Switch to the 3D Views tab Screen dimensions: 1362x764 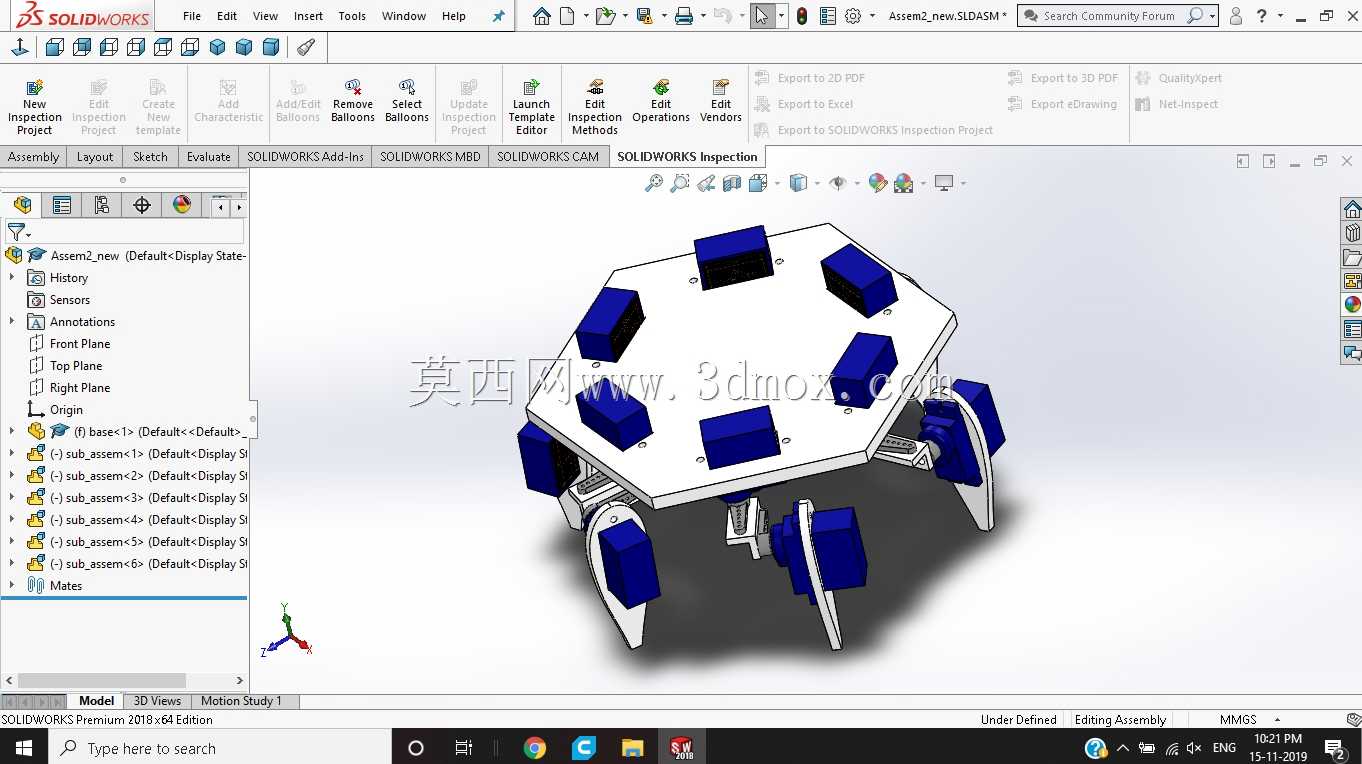pyautogui.click(x=157, y=701)
